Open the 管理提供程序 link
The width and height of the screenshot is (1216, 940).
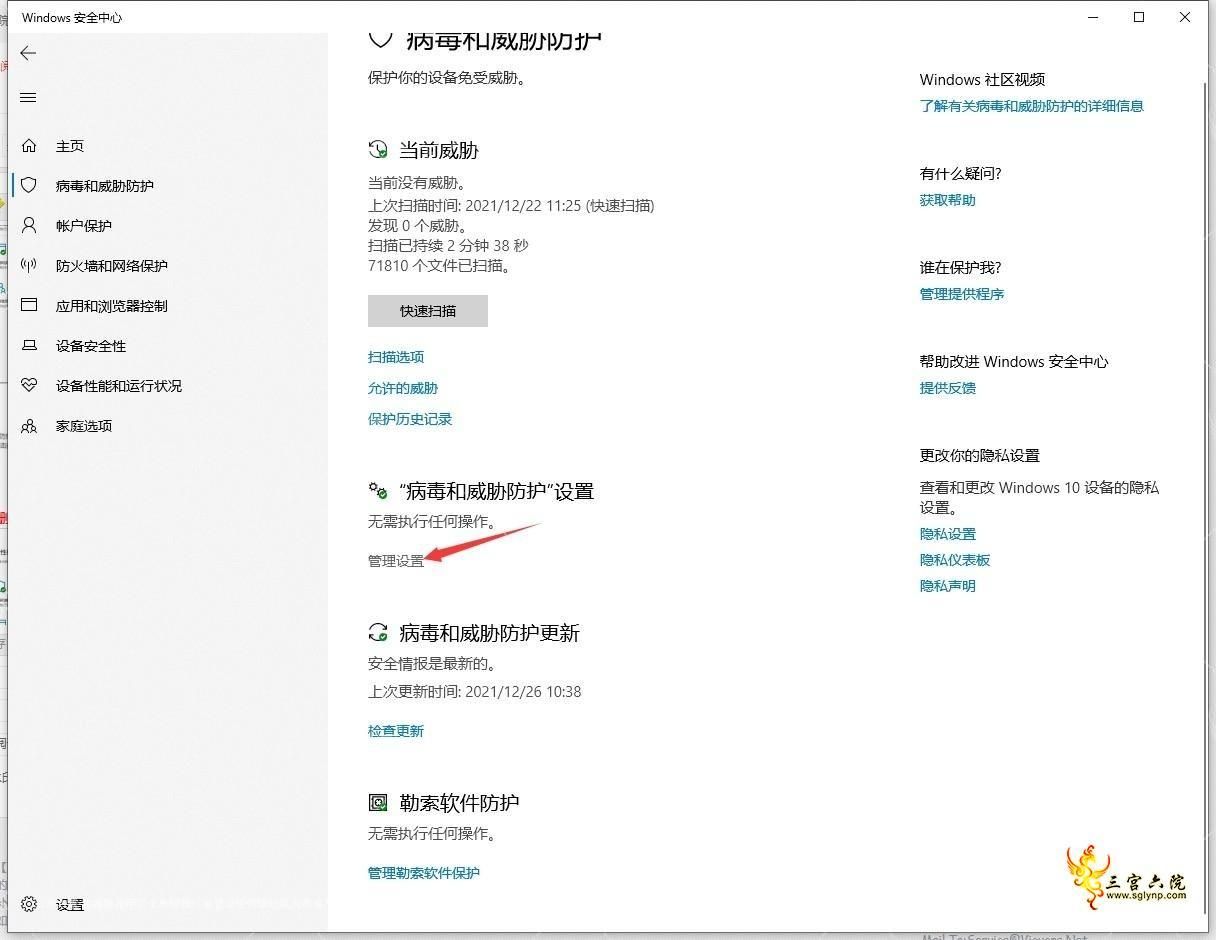pyautogui.click(x=962, y=294)
